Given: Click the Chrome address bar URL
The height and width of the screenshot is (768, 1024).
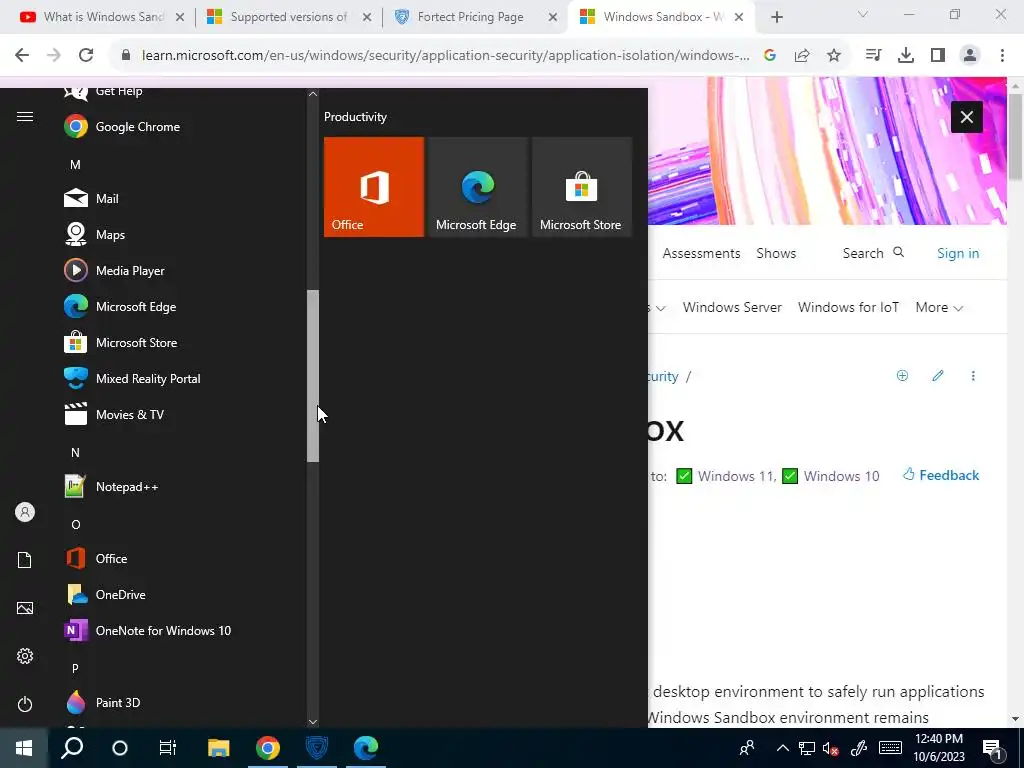Looking at the screenshot, I should [445, 56].
